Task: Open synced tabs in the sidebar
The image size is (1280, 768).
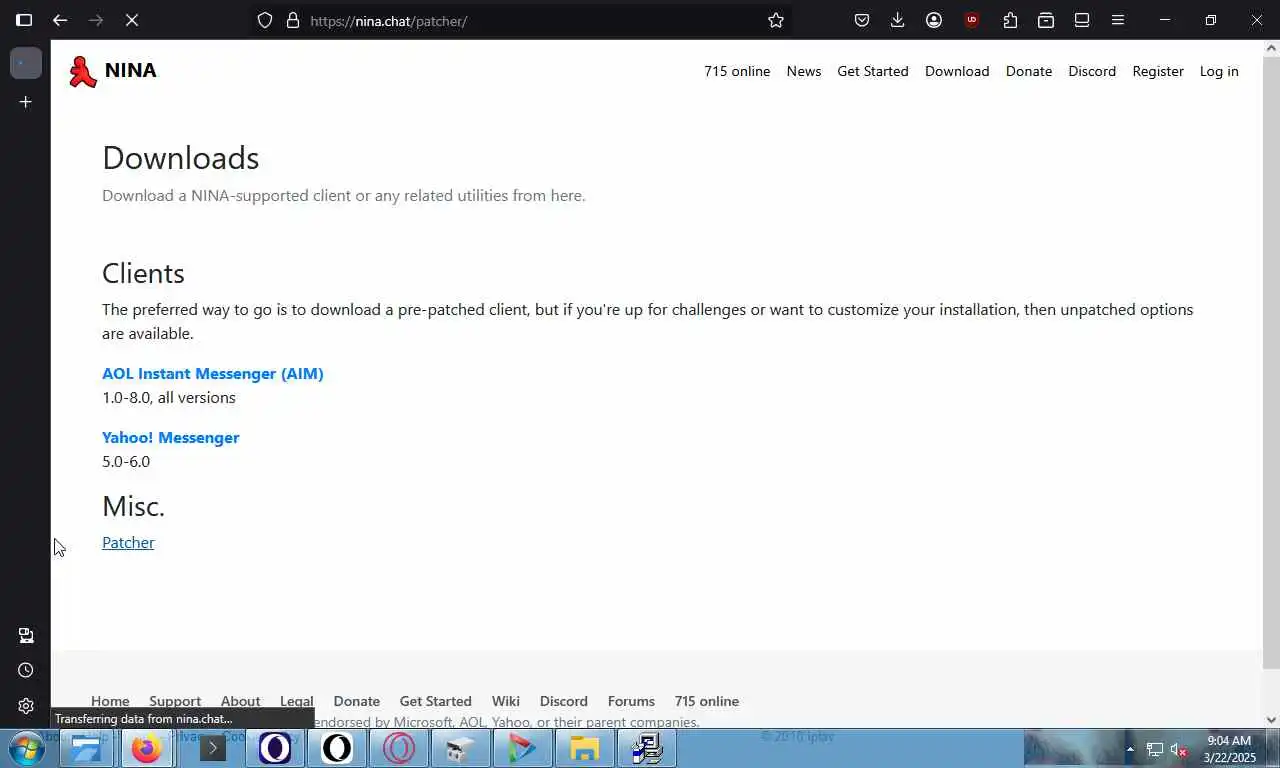Action: click(x=26, y=636)
